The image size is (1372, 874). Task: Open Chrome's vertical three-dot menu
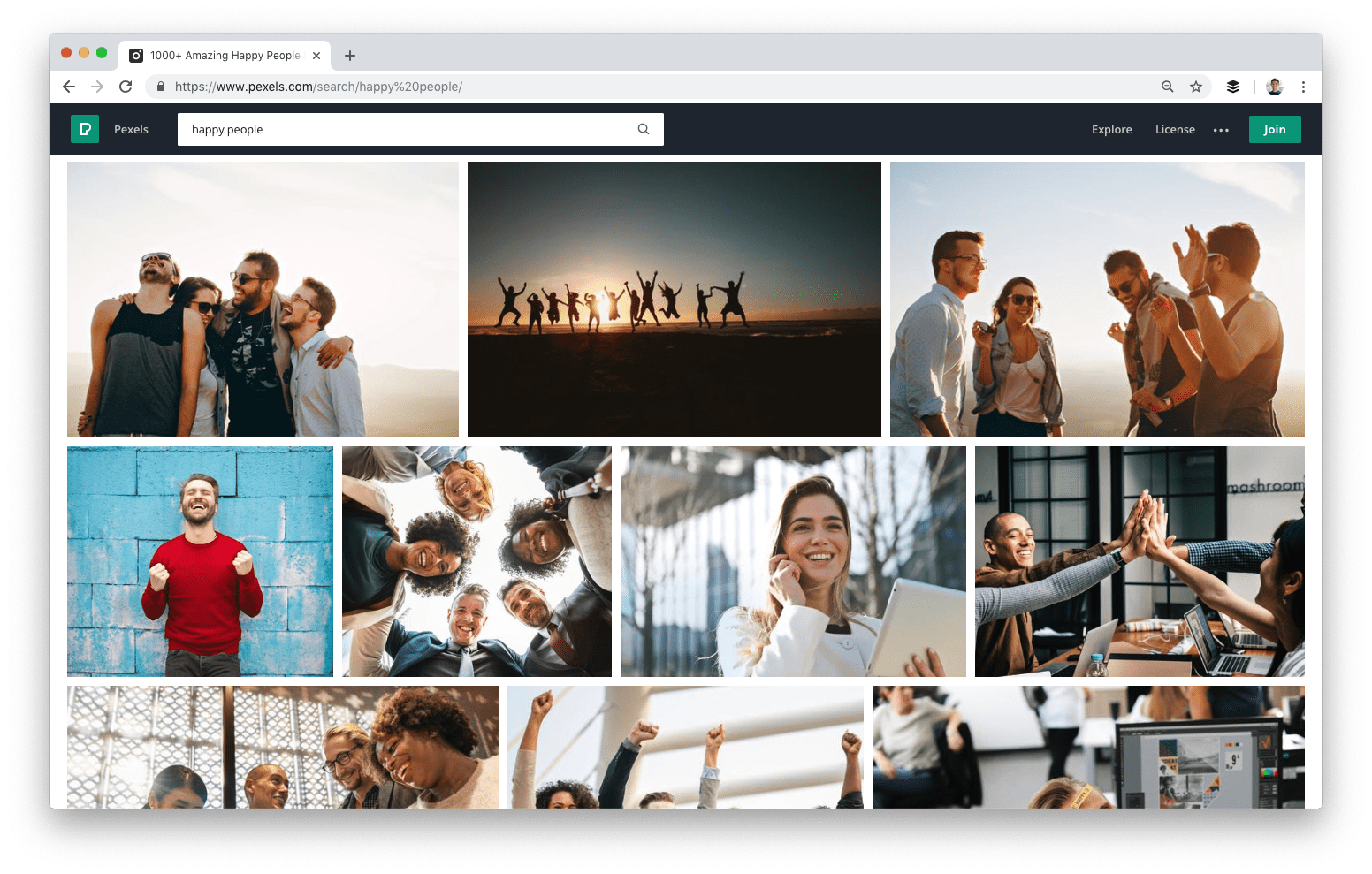tap(1303, 87)
